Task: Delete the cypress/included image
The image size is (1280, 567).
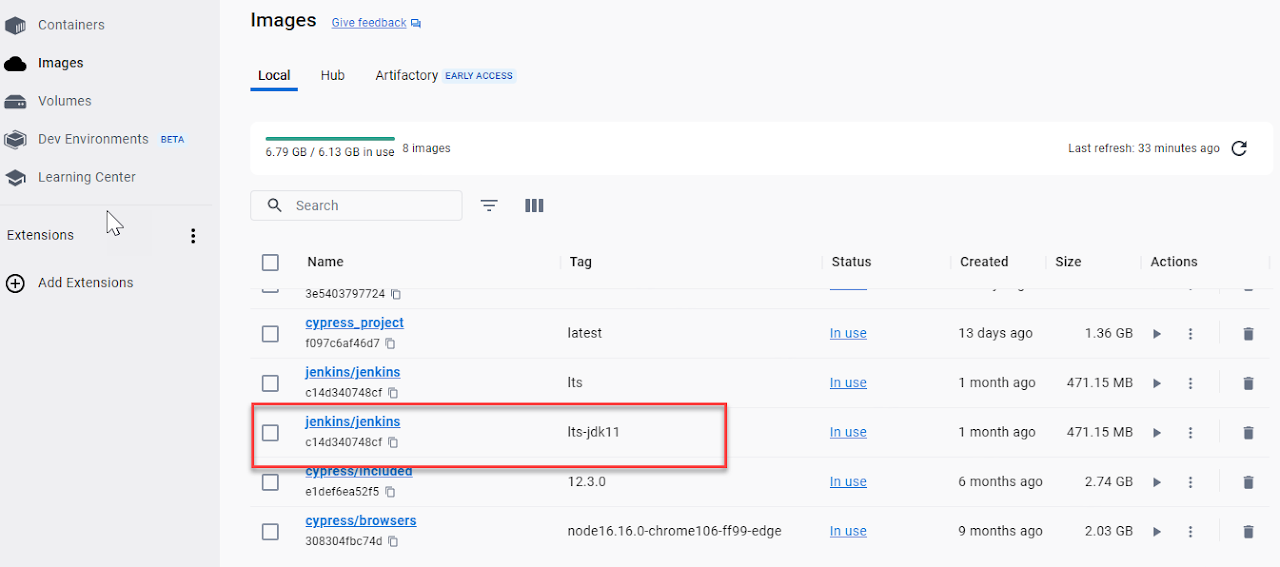Action: pos(1248,482)
